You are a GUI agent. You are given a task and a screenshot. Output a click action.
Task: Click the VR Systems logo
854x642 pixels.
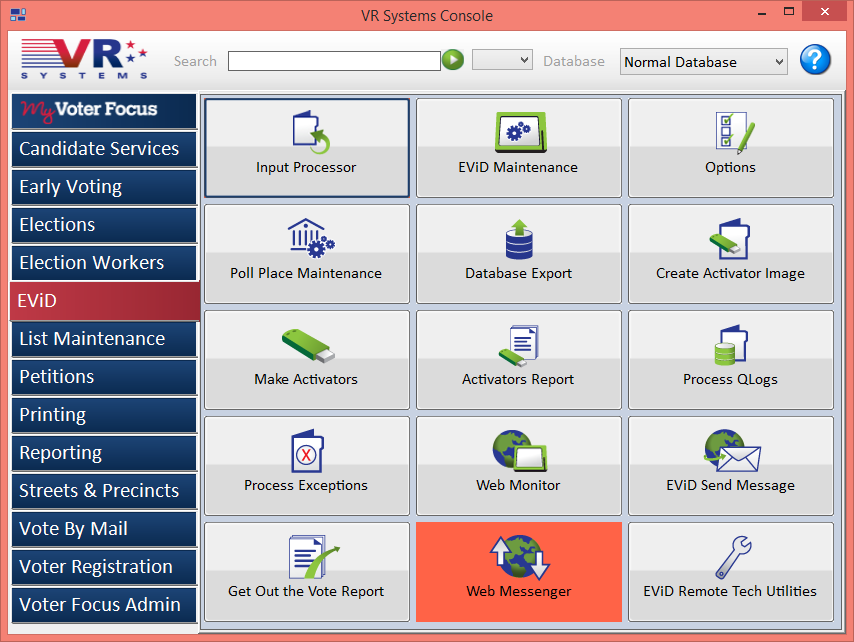pos(84,59)
